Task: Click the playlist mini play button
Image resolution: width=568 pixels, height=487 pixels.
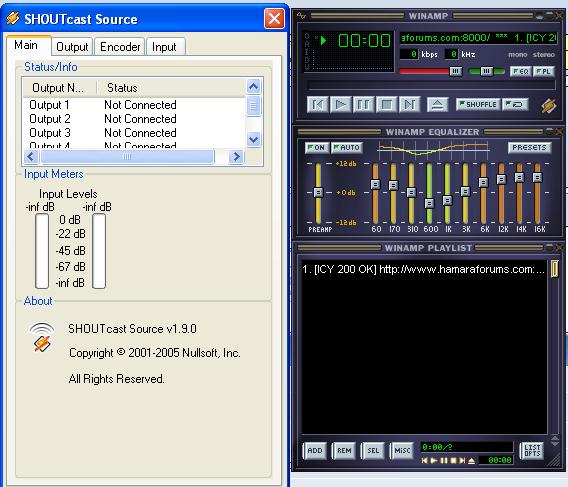Action: pyautogui.click(x=434, y=461)
